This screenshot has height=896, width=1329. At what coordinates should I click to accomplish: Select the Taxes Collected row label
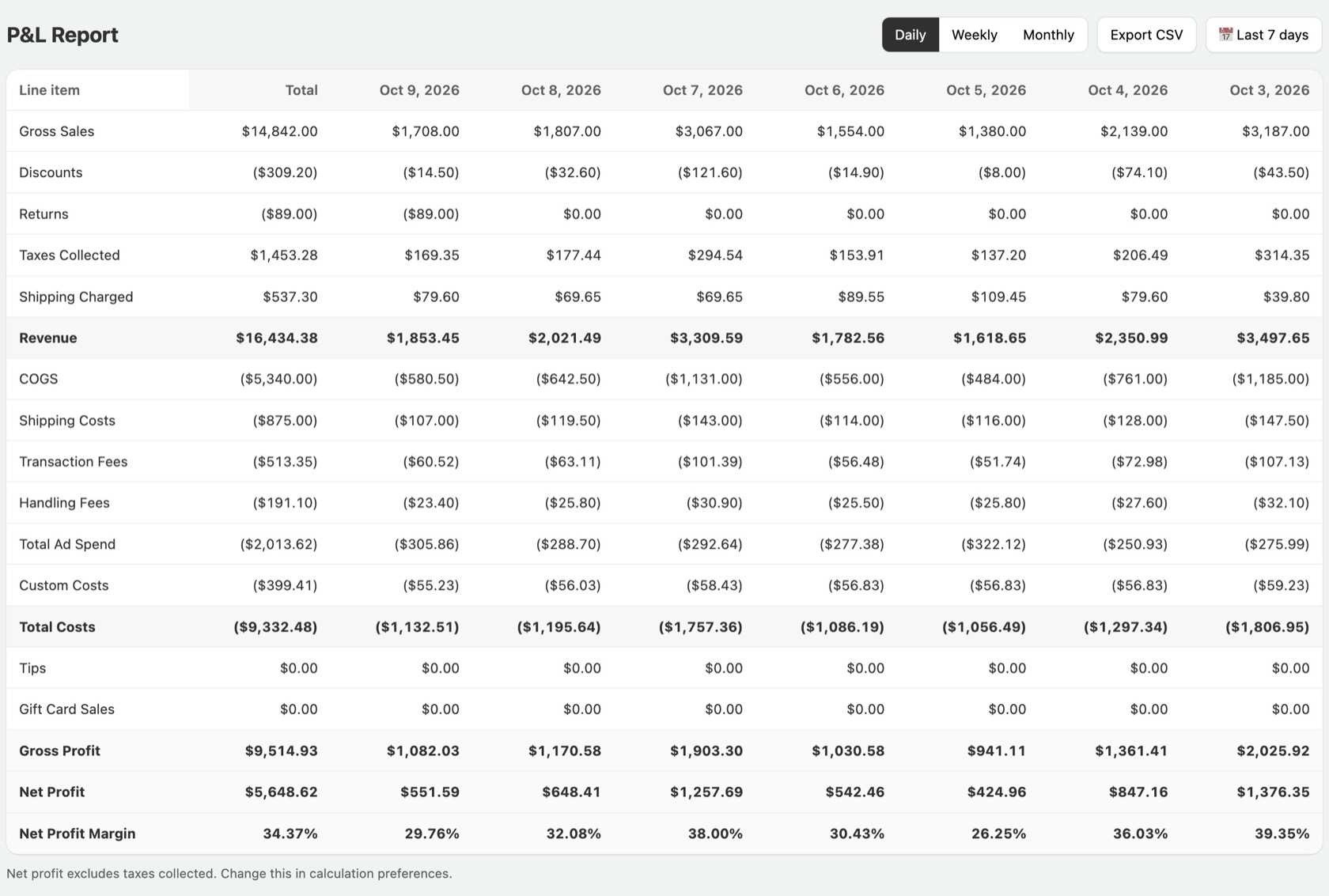(70, 255)
